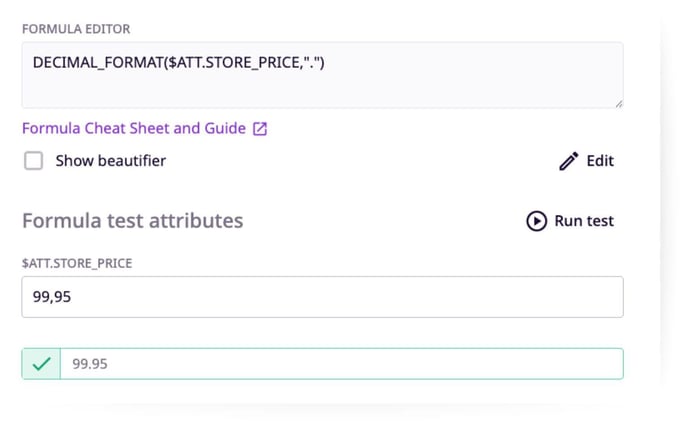Click the 99.95 output value text
Viewport: 688px width, 425px height.
[90, 364]
